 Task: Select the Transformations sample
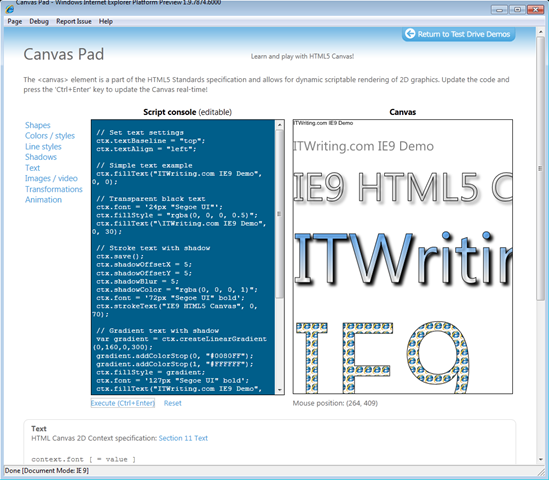tap(54, 189)
